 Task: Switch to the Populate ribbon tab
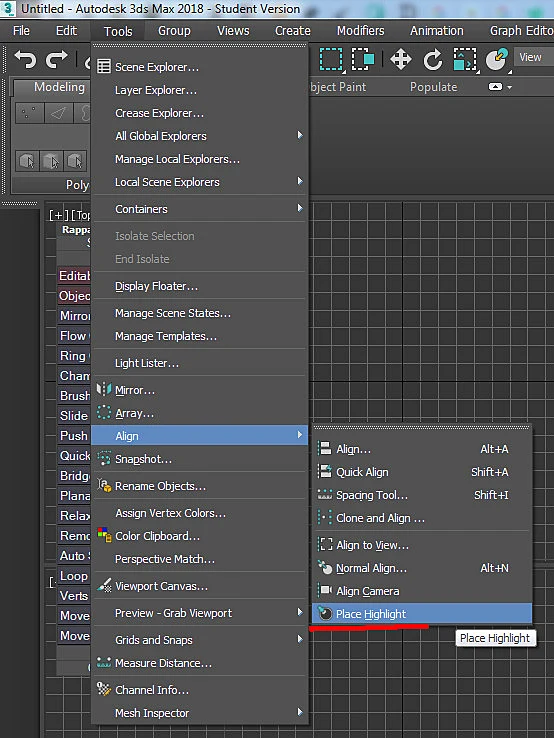coord(434,87)
